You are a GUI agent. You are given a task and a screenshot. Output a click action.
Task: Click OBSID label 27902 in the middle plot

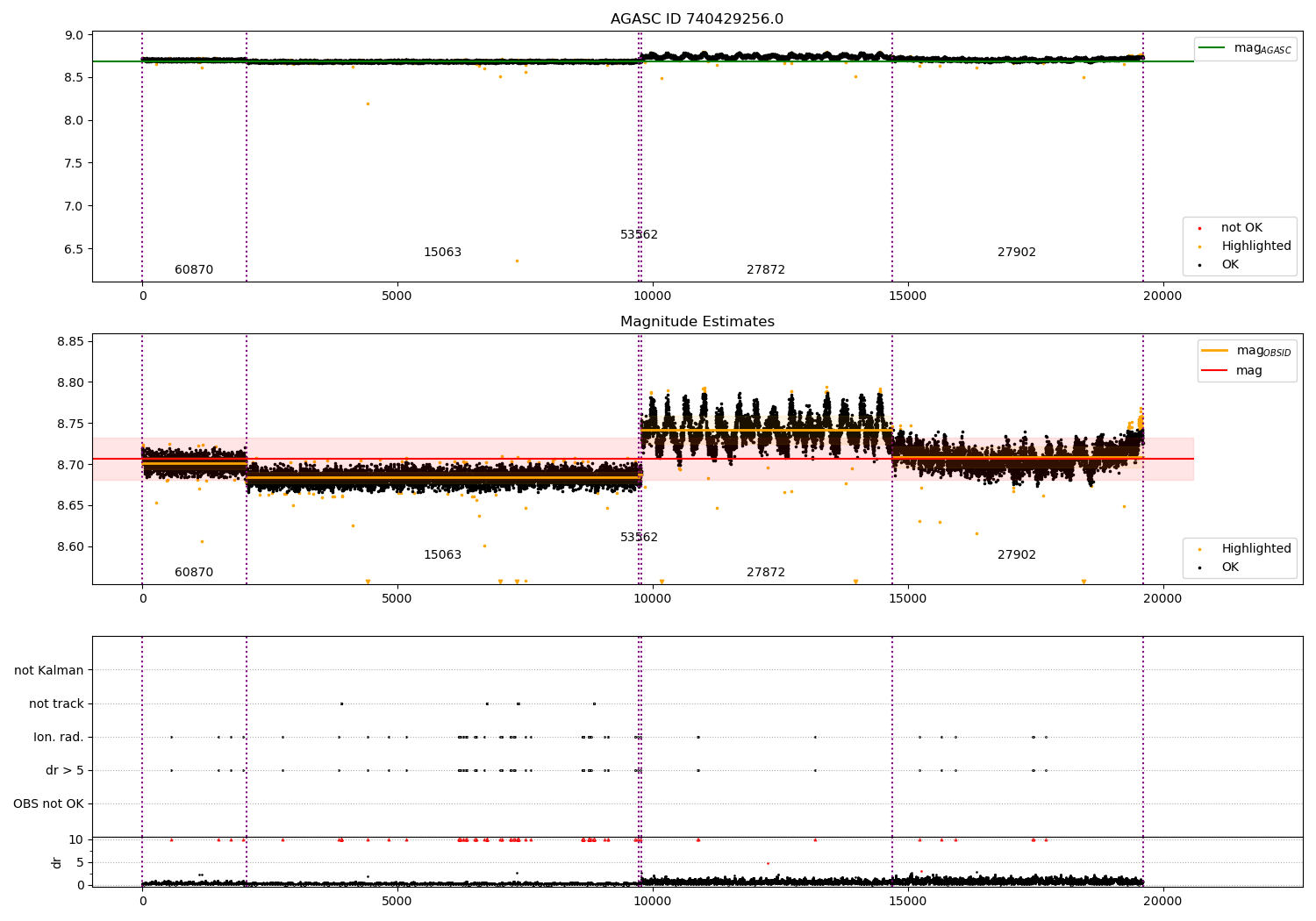(1017, 555)
